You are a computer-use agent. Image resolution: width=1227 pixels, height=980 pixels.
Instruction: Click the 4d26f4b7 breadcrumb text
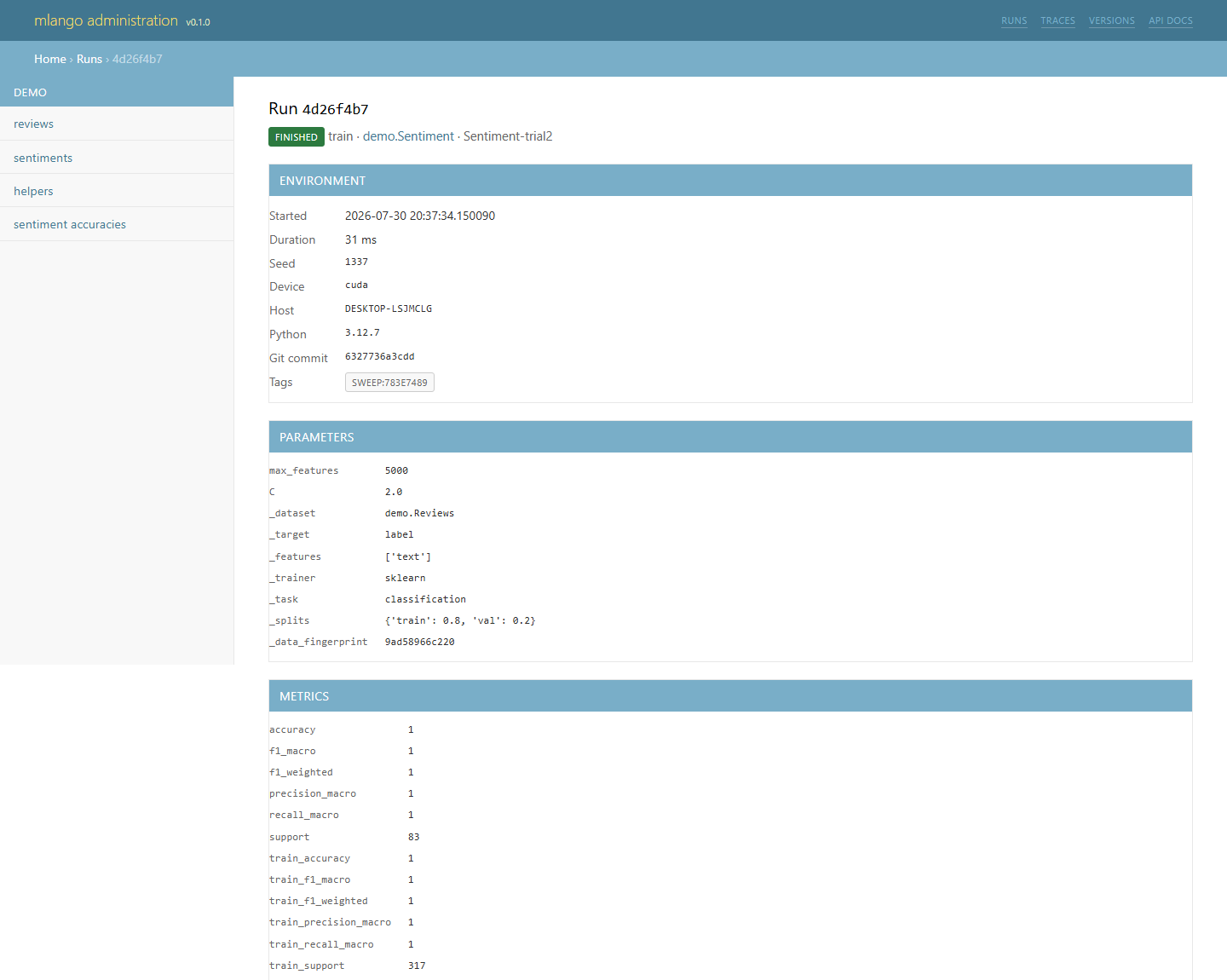[x=137, y=59]
